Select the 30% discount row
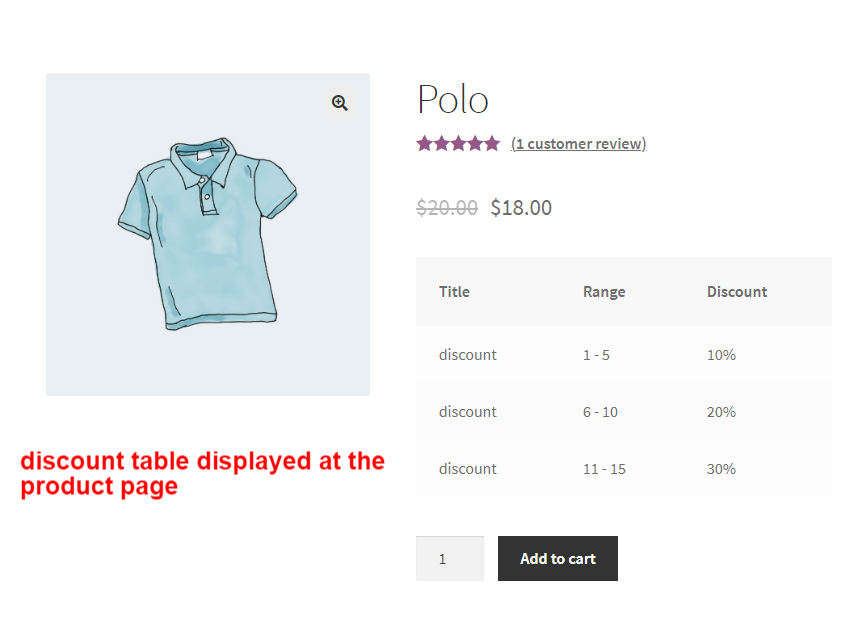The width and height of the screenshot is (857, 621). tap(720, 468)
